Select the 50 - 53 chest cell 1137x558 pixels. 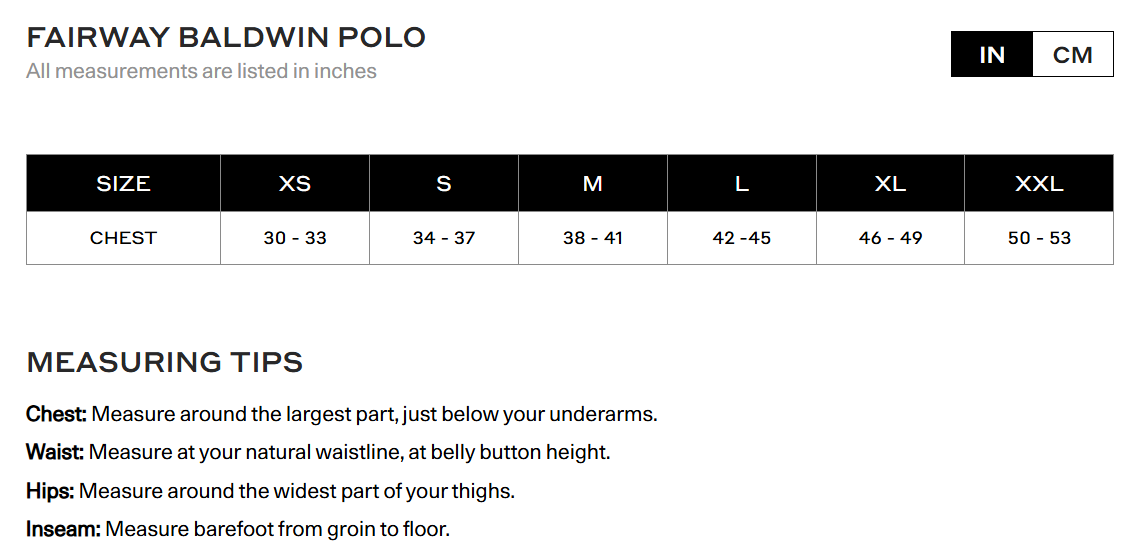click(x=1039, y=238)
